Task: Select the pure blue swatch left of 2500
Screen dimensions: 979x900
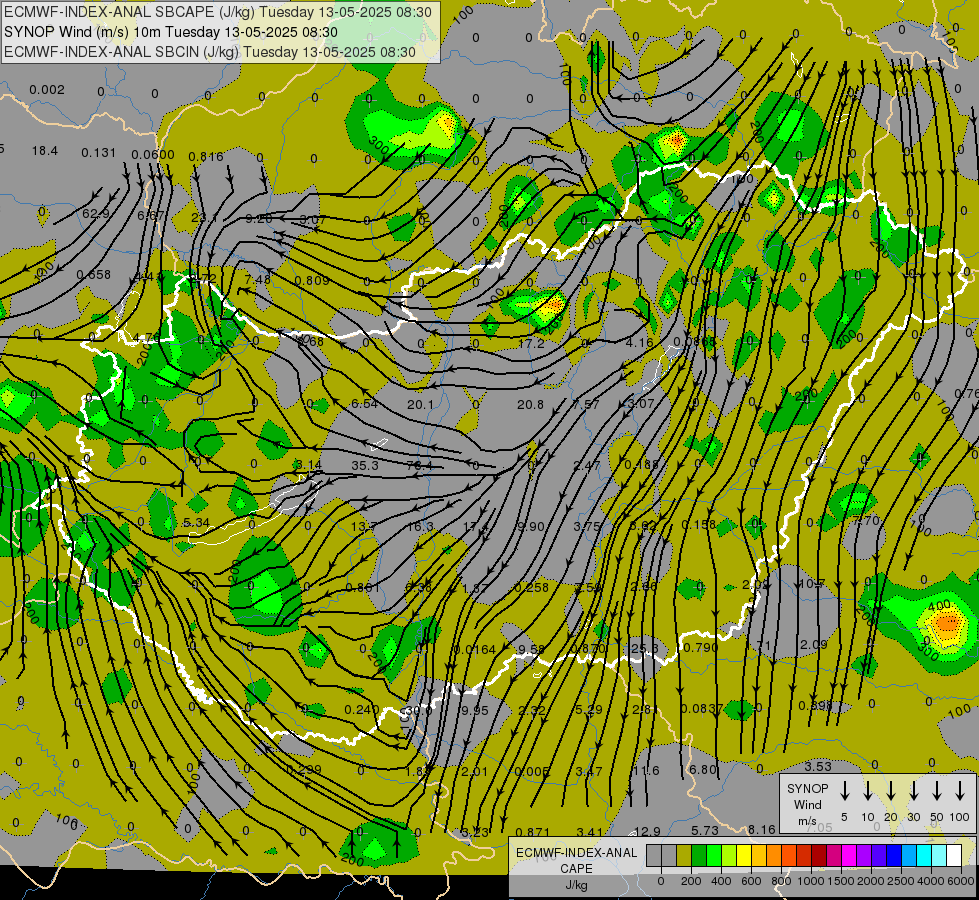Action: point(894,856)
